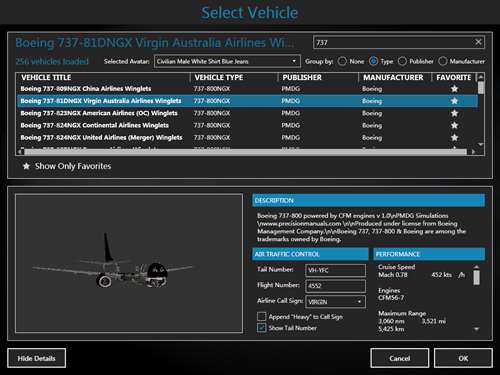Sort list by Vehicle Title column header
This screenshot has height=375, width=500.
coord(46,77)
